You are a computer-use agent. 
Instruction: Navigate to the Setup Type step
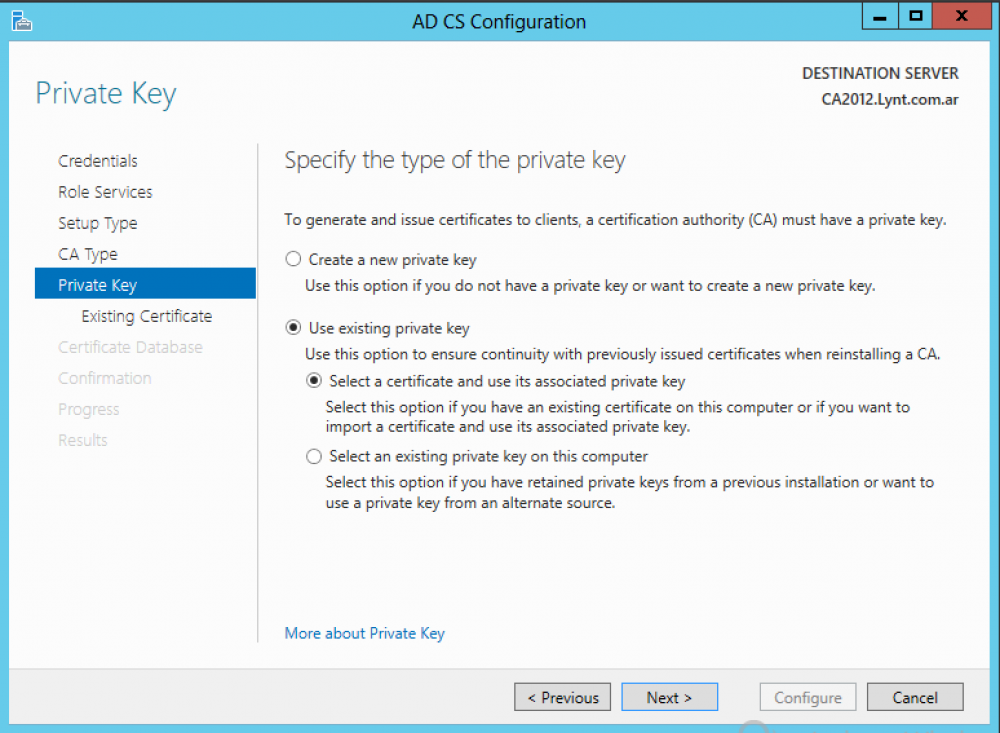(97, 222)
